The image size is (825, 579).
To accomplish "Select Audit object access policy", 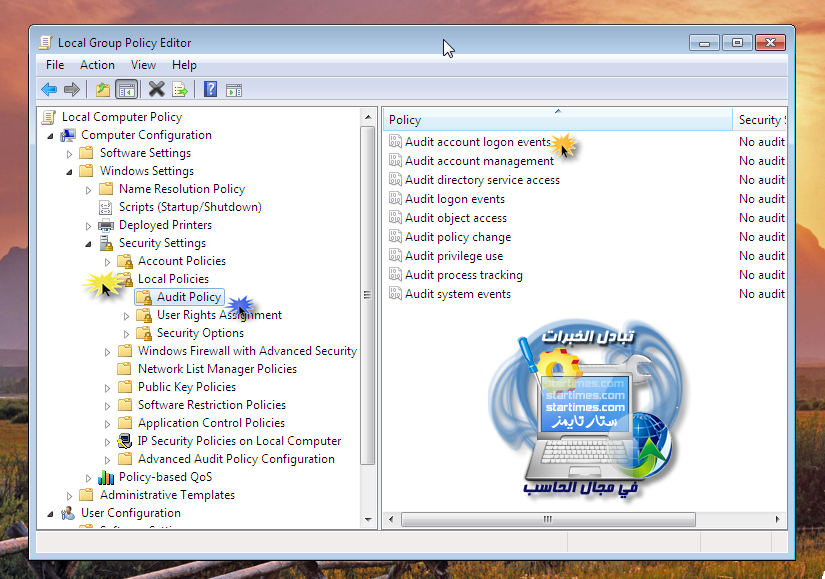I will point(455,218).
